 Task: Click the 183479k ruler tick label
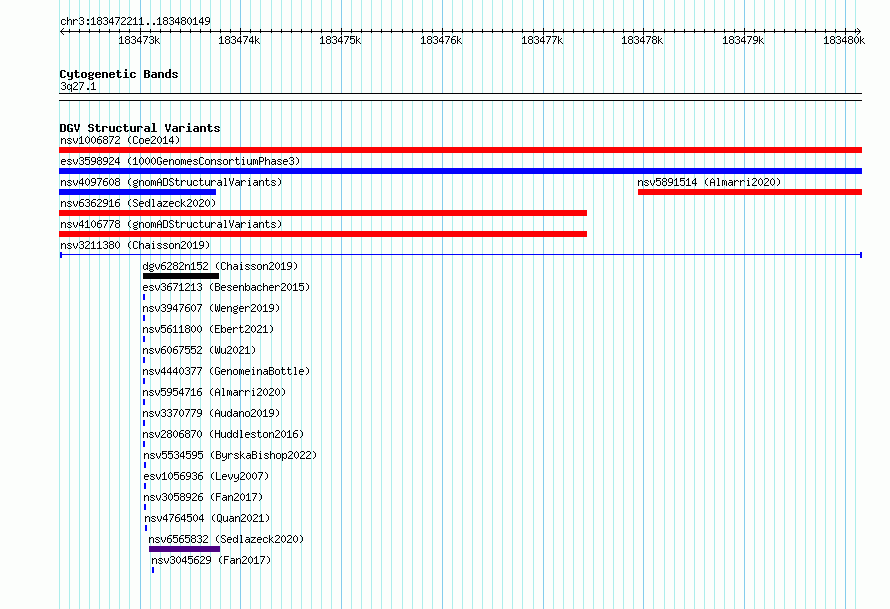pos(743,40)
